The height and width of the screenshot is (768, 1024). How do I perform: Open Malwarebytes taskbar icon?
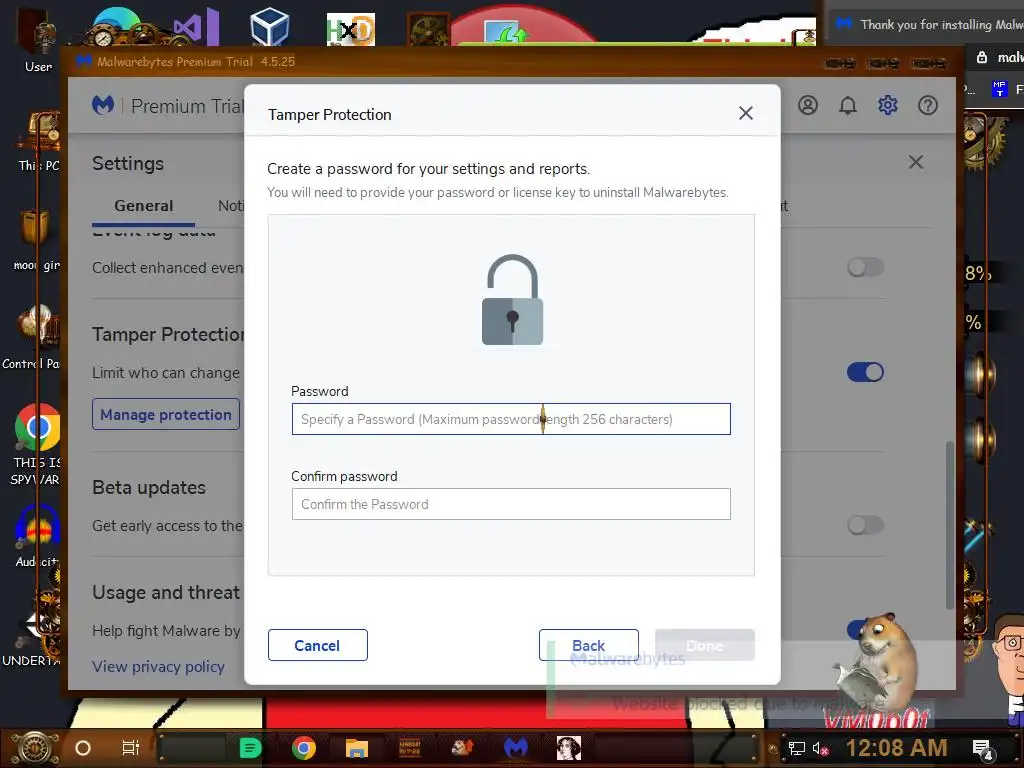[516, 748]
